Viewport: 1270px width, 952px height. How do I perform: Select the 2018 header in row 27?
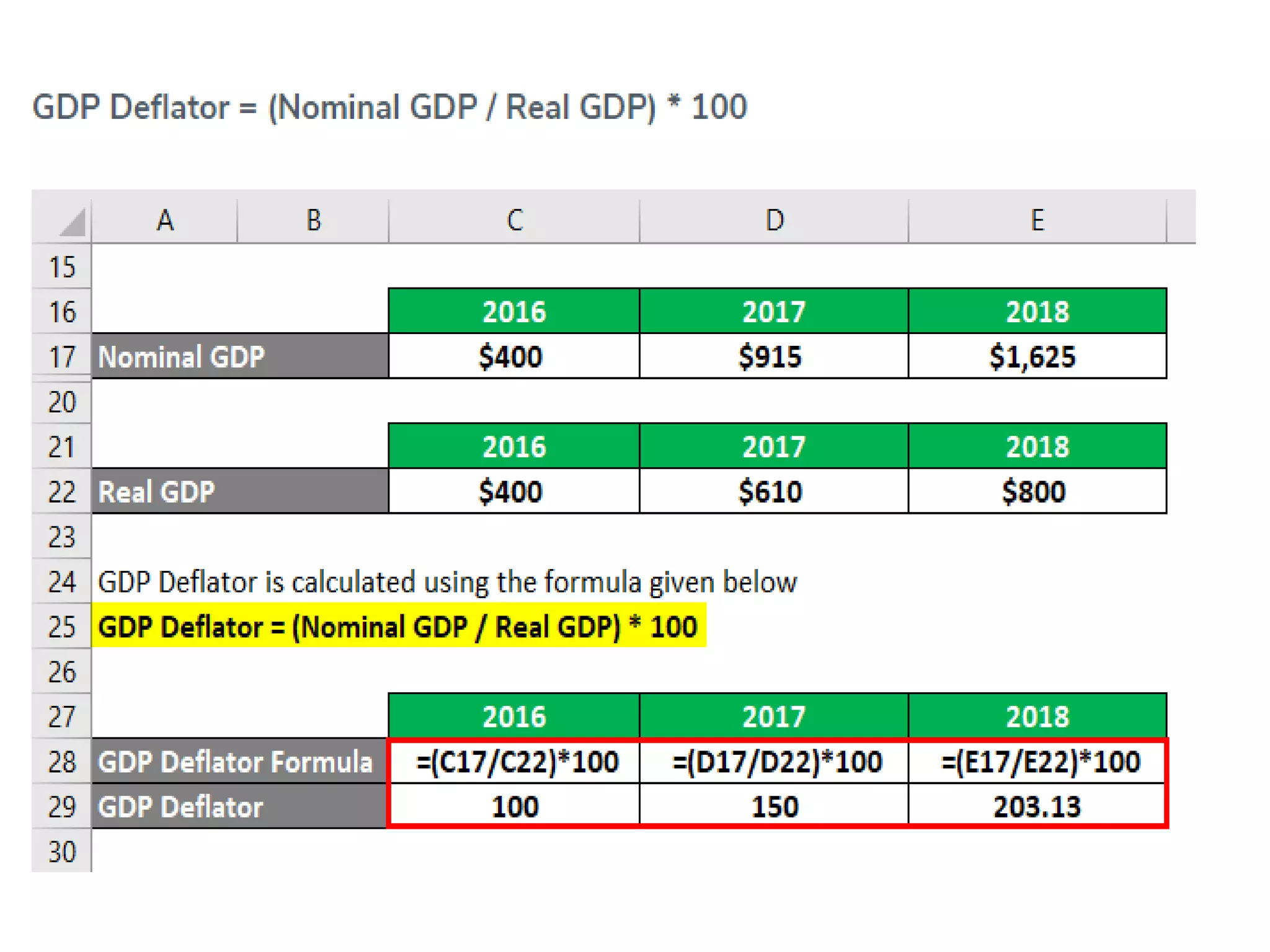coord(1037,716)
